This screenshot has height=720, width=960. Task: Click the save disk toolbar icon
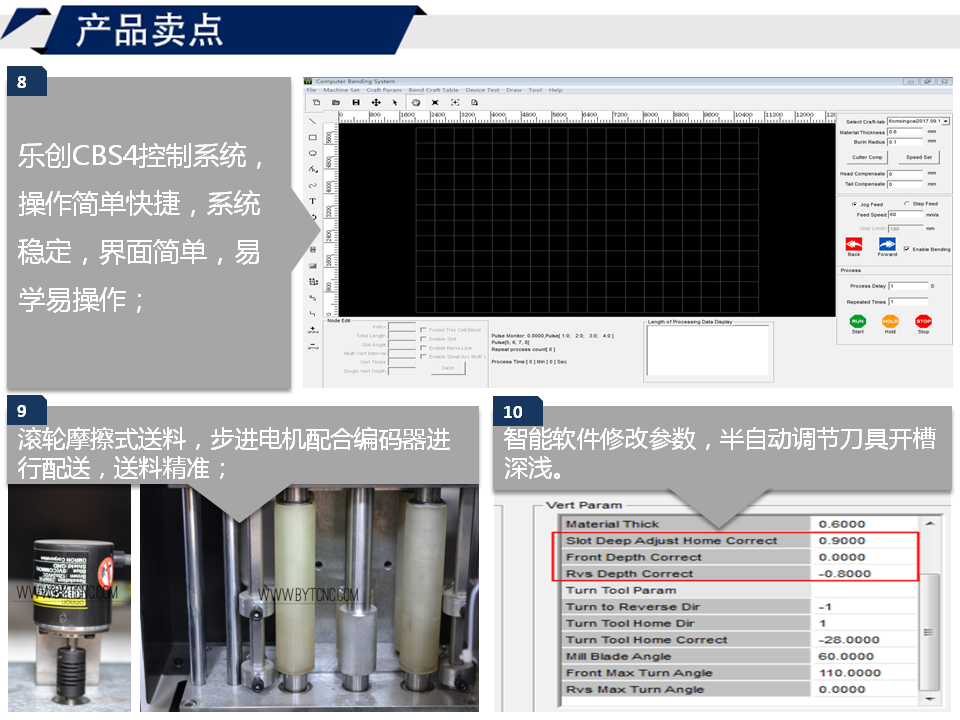(x=356, y=102)
